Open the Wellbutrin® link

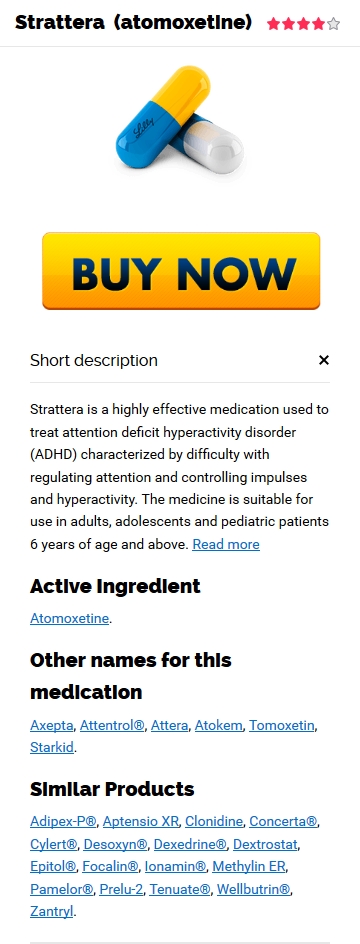(x=253, y=889)
